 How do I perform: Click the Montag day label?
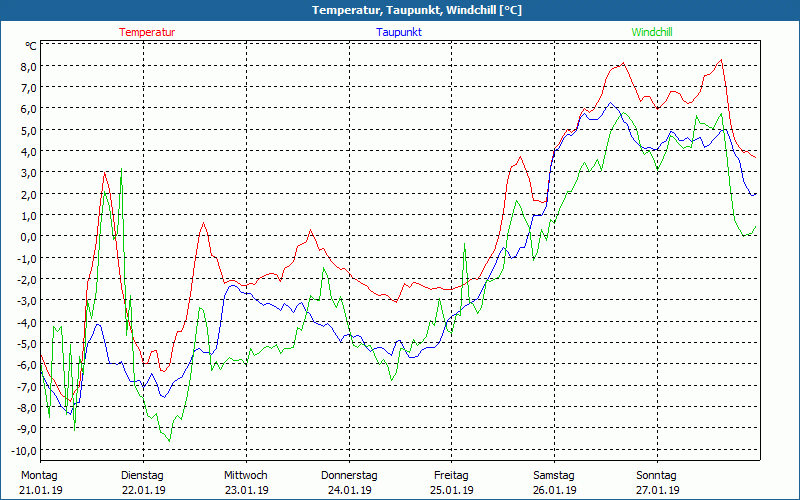point(39,476)
